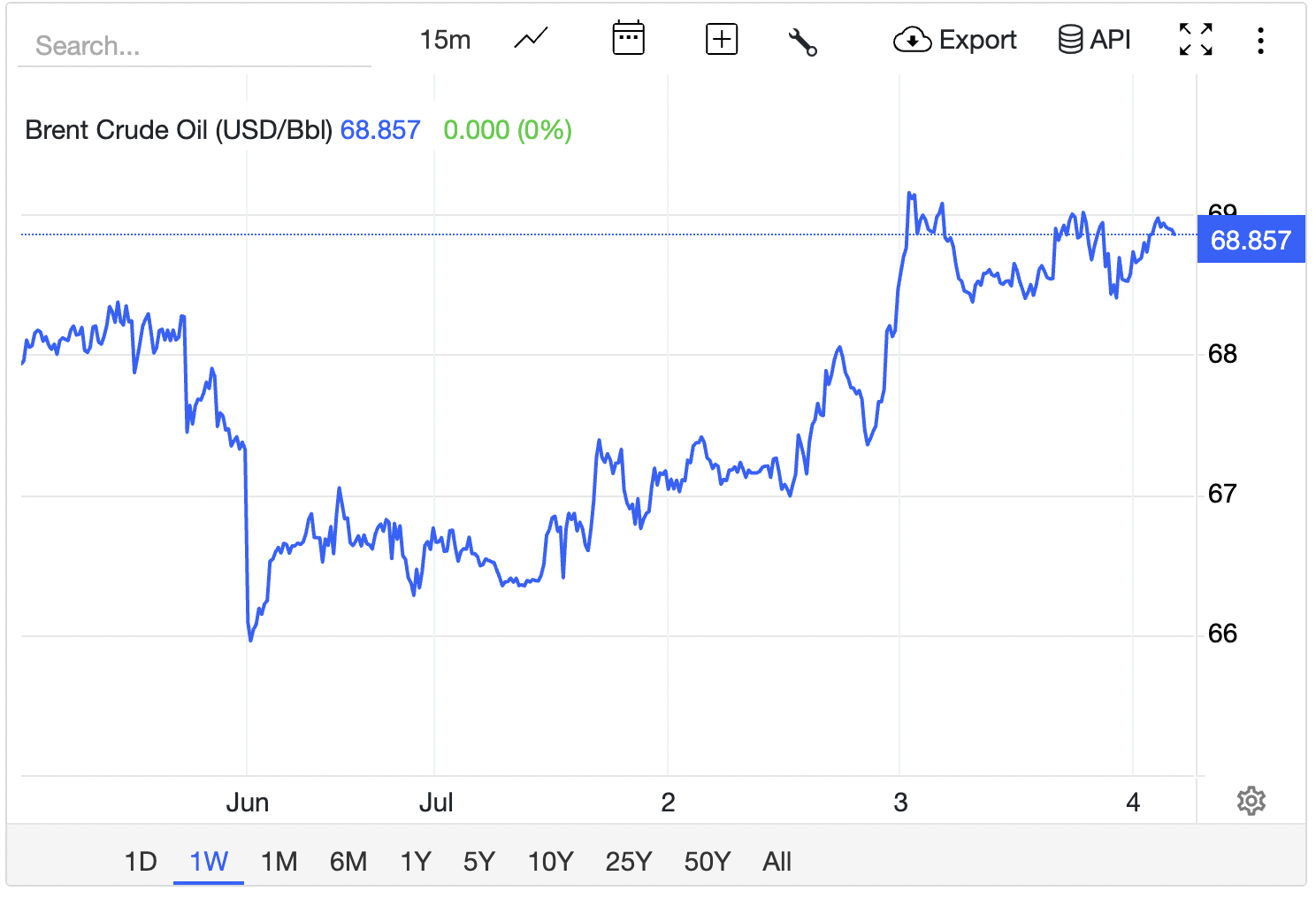Screen dimensions: 1316x899
Task: Click the 4 x-axis date label
Action: coord(1133,803)
